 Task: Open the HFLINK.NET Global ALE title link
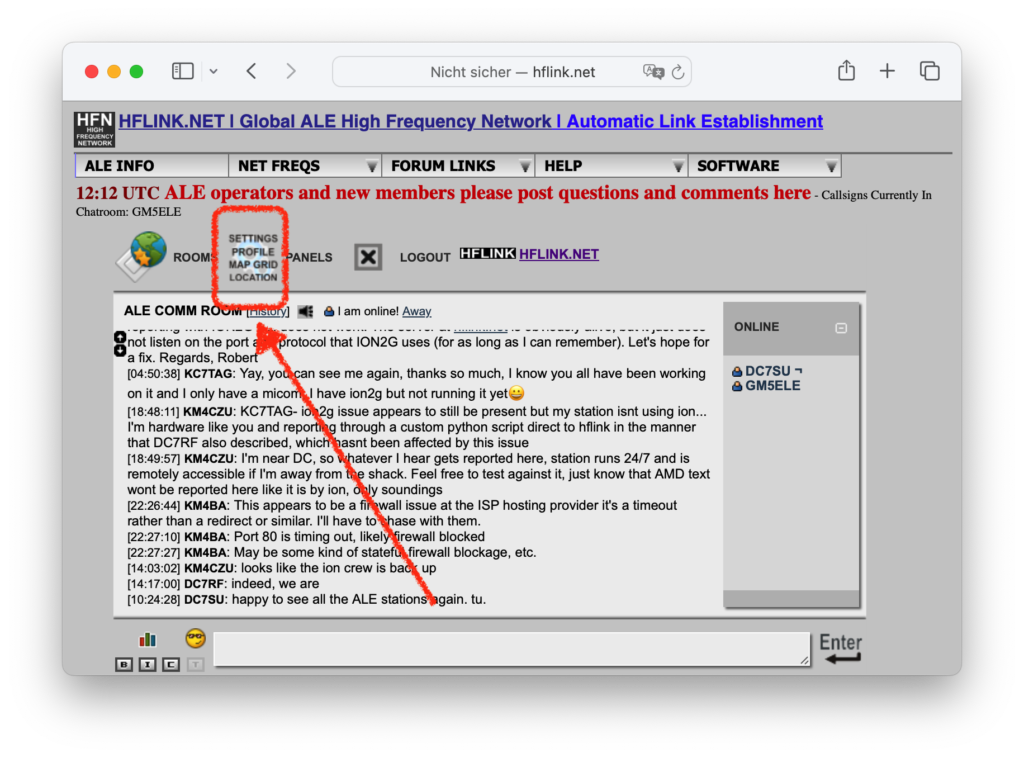pyautogui.click(x=470, y=121)
